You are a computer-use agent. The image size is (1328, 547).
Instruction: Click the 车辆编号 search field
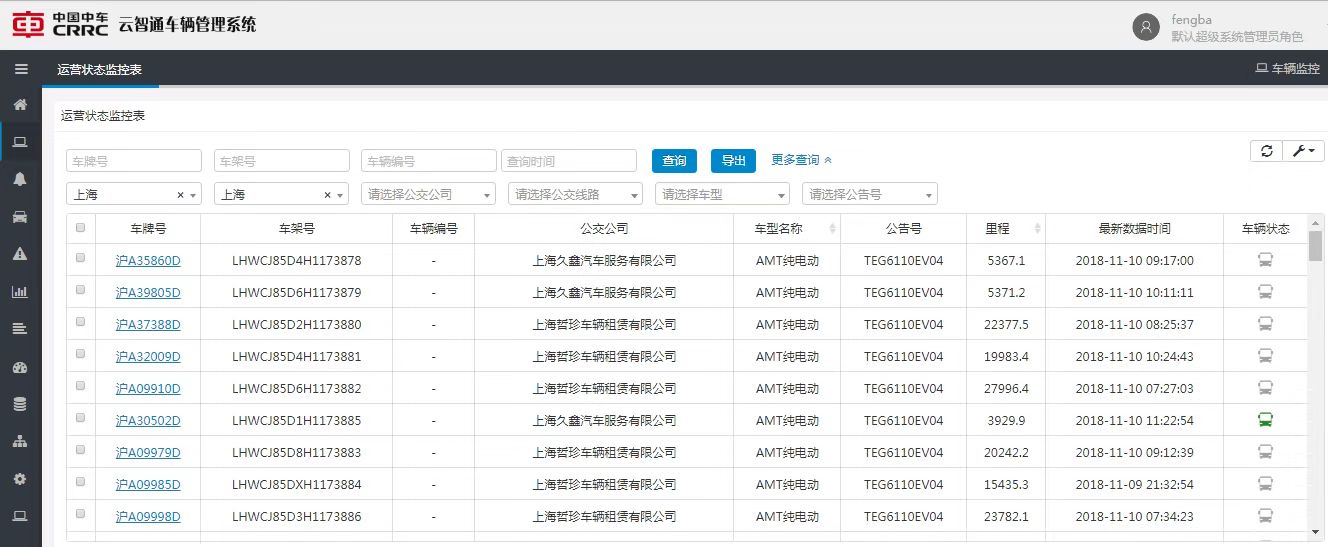pyautogui.click(x=428, y=161)
